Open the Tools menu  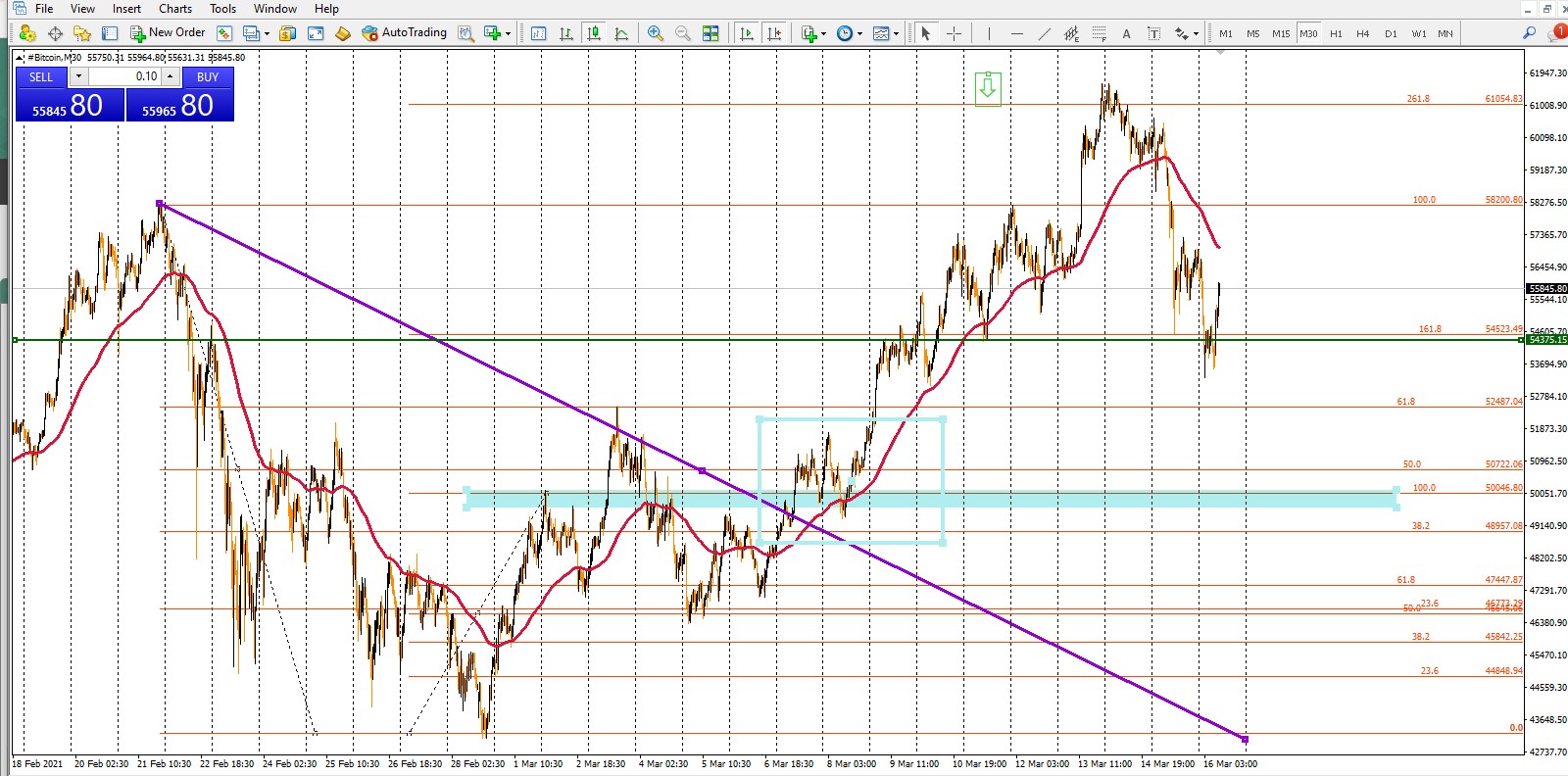pos(223,9)
